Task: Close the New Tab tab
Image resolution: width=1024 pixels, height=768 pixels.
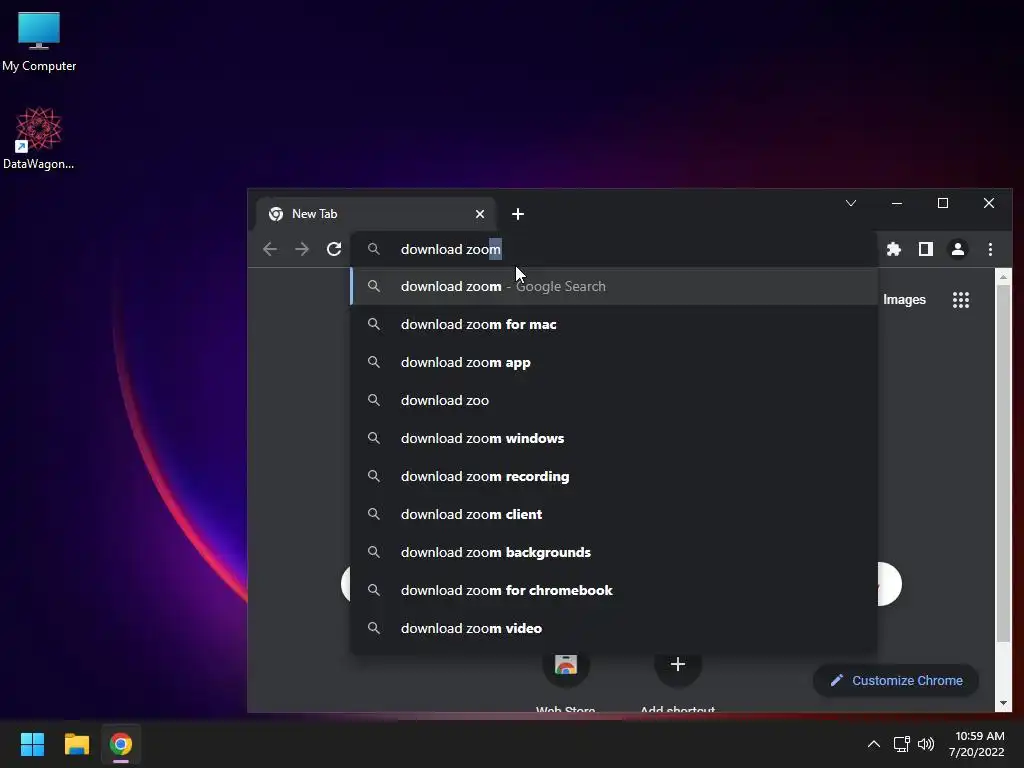Action: click(x=480, y=214)
